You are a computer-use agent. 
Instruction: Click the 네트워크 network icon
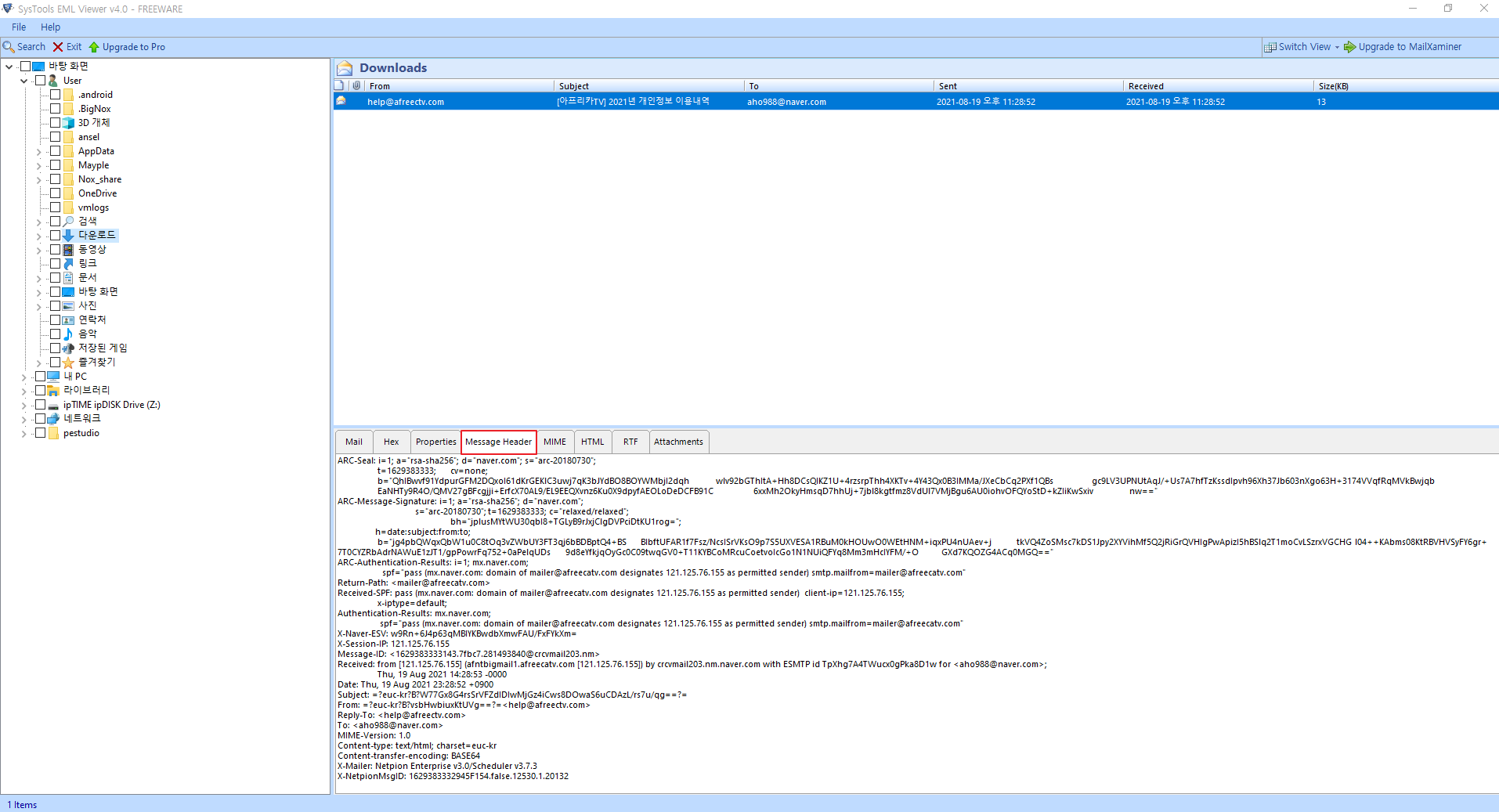click(x=53, y=419)
